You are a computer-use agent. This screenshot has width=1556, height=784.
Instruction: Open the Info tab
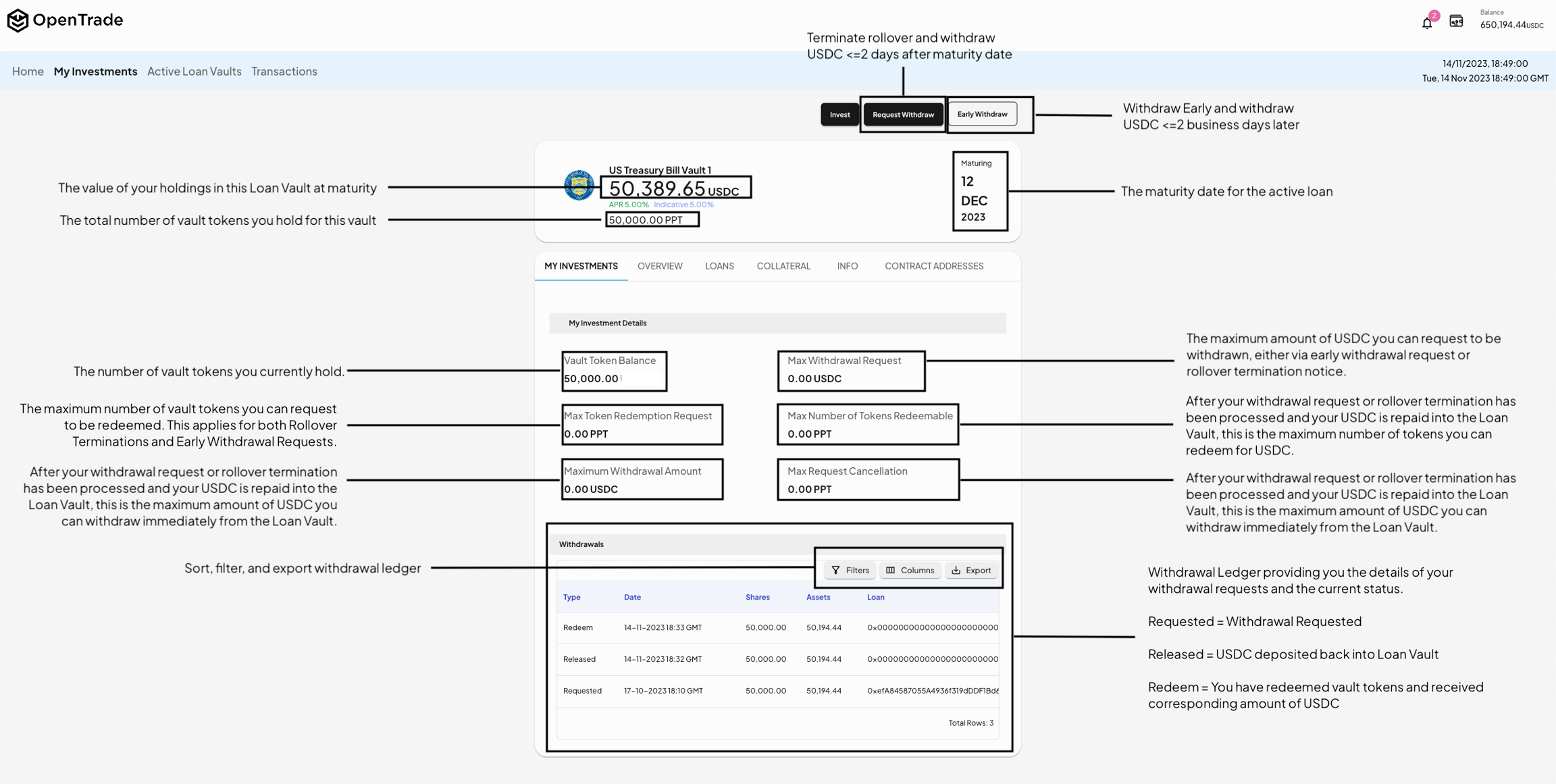(847, 266)
